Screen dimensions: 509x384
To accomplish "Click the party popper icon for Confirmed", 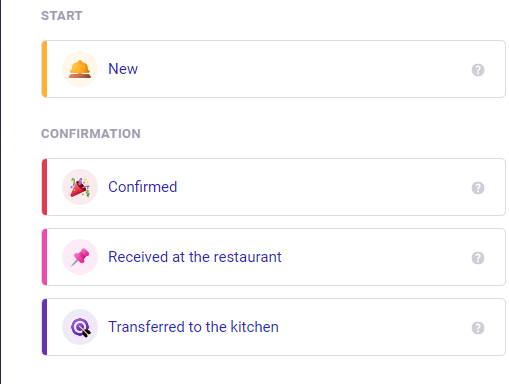I will coord(80,187).
